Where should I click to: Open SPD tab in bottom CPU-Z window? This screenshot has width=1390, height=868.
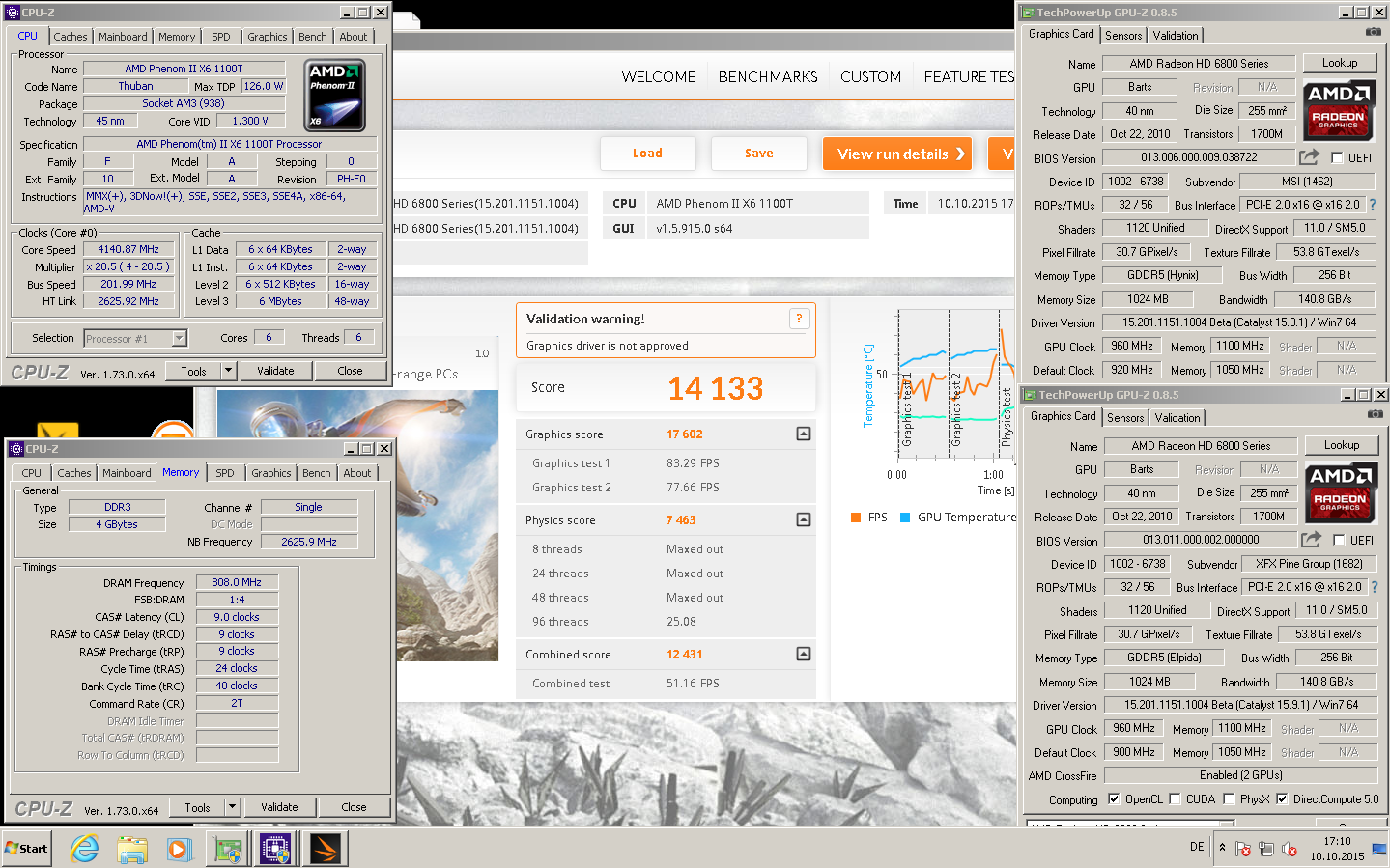click(225, 473)
